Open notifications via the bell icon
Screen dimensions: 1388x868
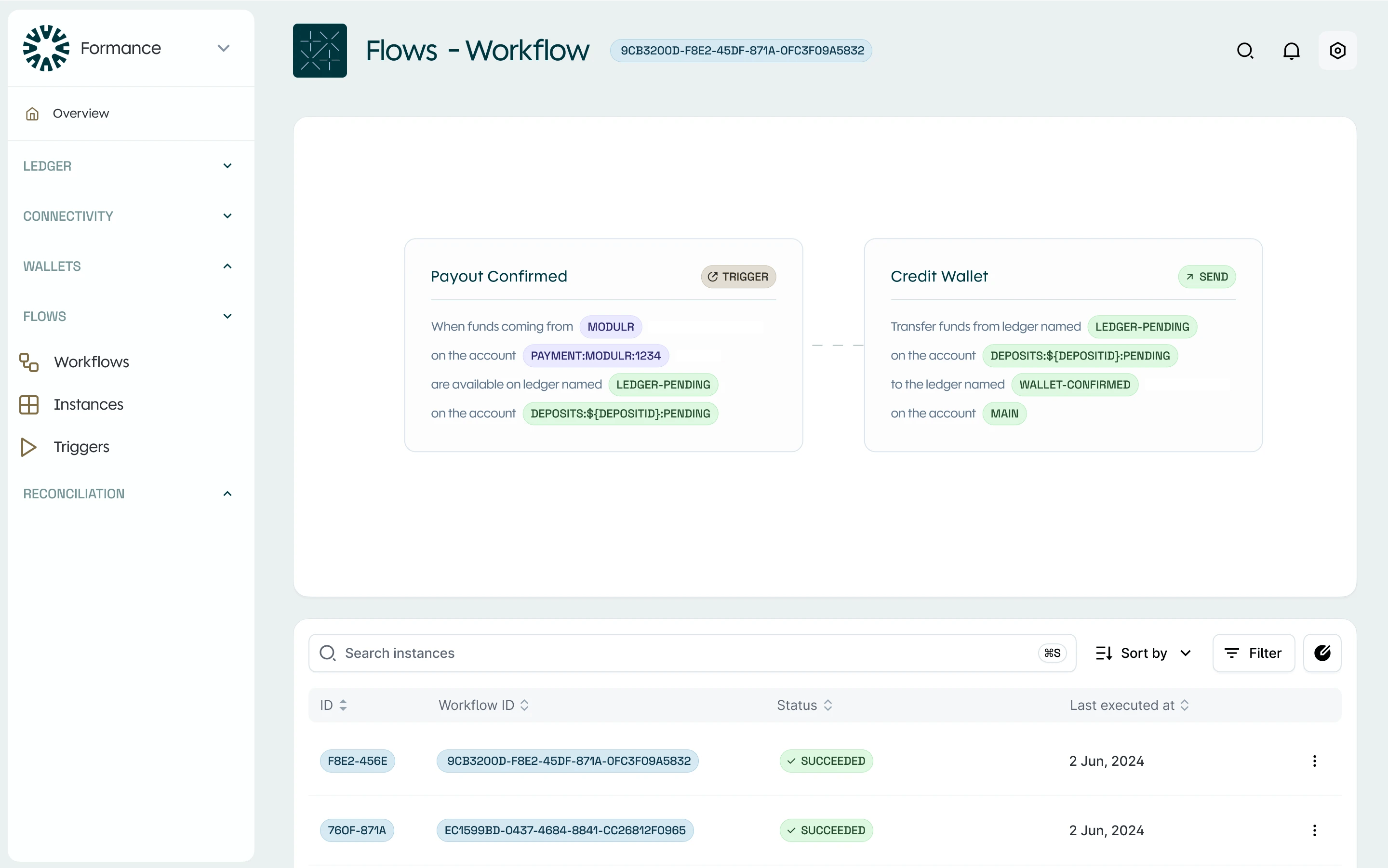(1292, 51)
